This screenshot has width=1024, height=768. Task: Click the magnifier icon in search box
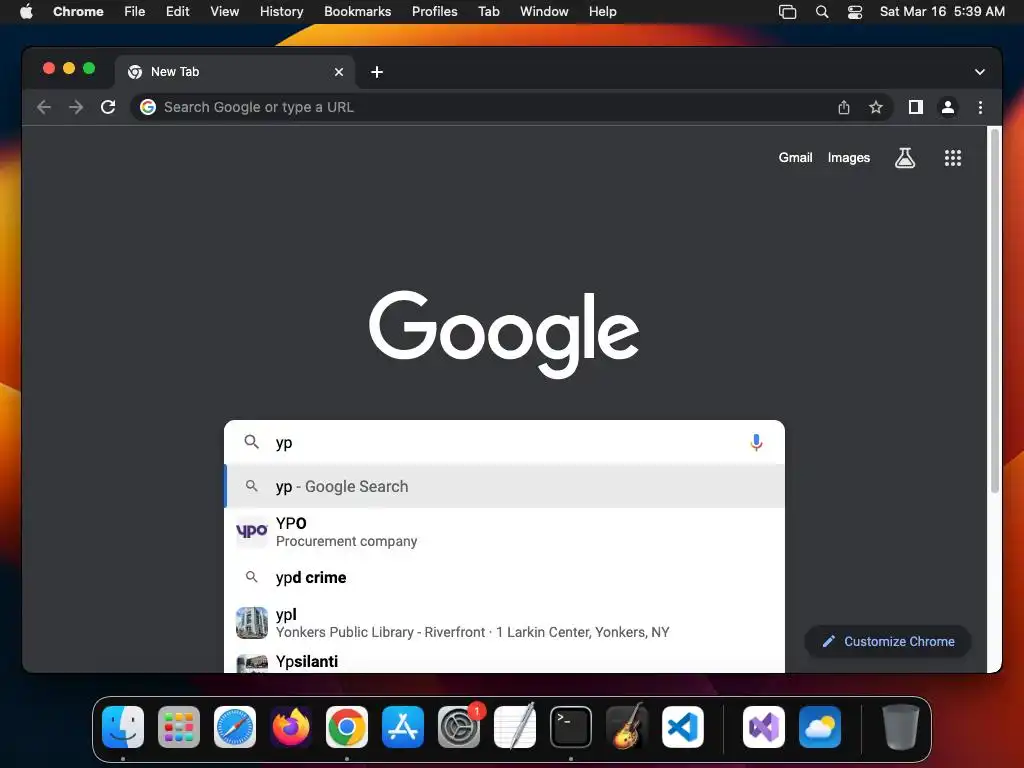coord(251,442)
